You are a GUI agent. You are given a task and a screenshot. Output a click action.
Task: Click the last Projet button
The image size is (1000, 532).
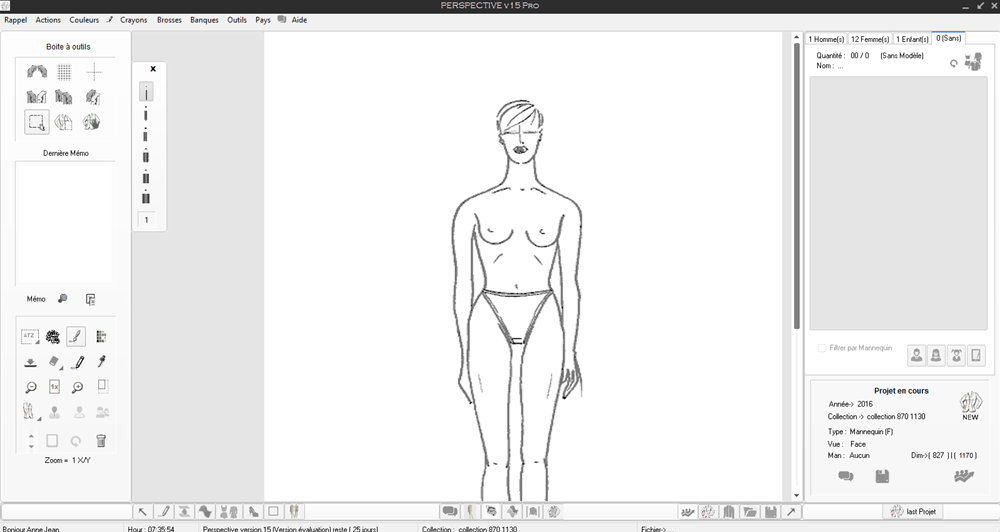[912, 512]
